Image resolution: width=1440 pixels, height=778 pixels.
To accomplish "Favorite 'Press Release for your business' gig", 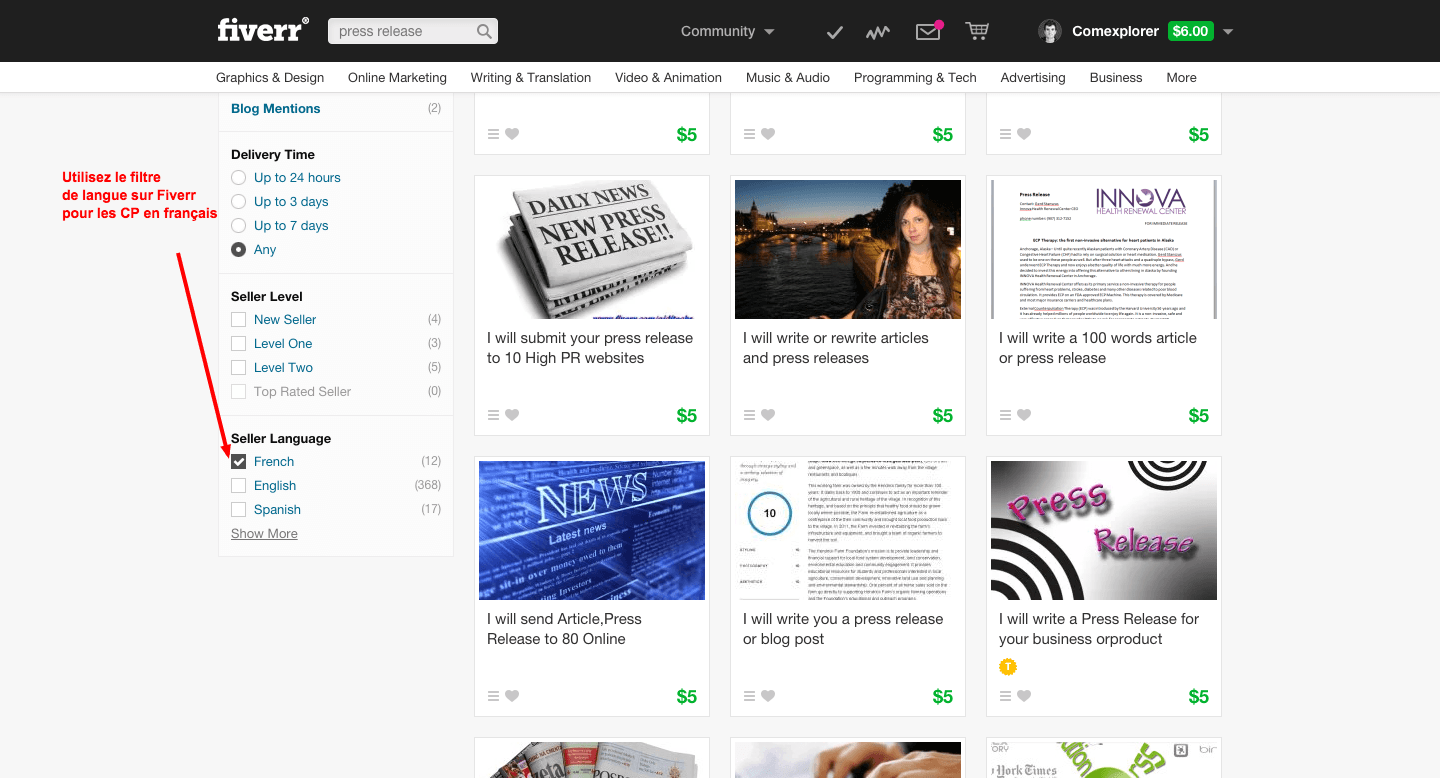I will 1024,696.
